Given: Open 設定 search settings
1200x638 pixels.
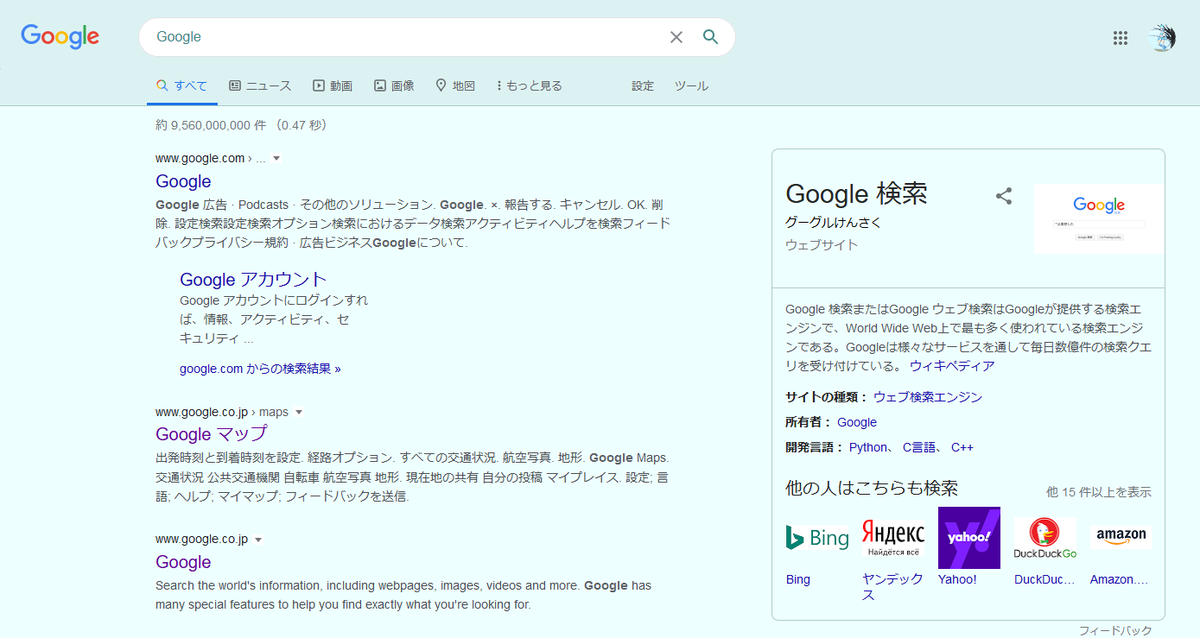Looking at the screenshot, I should click(x=643, y=86).
